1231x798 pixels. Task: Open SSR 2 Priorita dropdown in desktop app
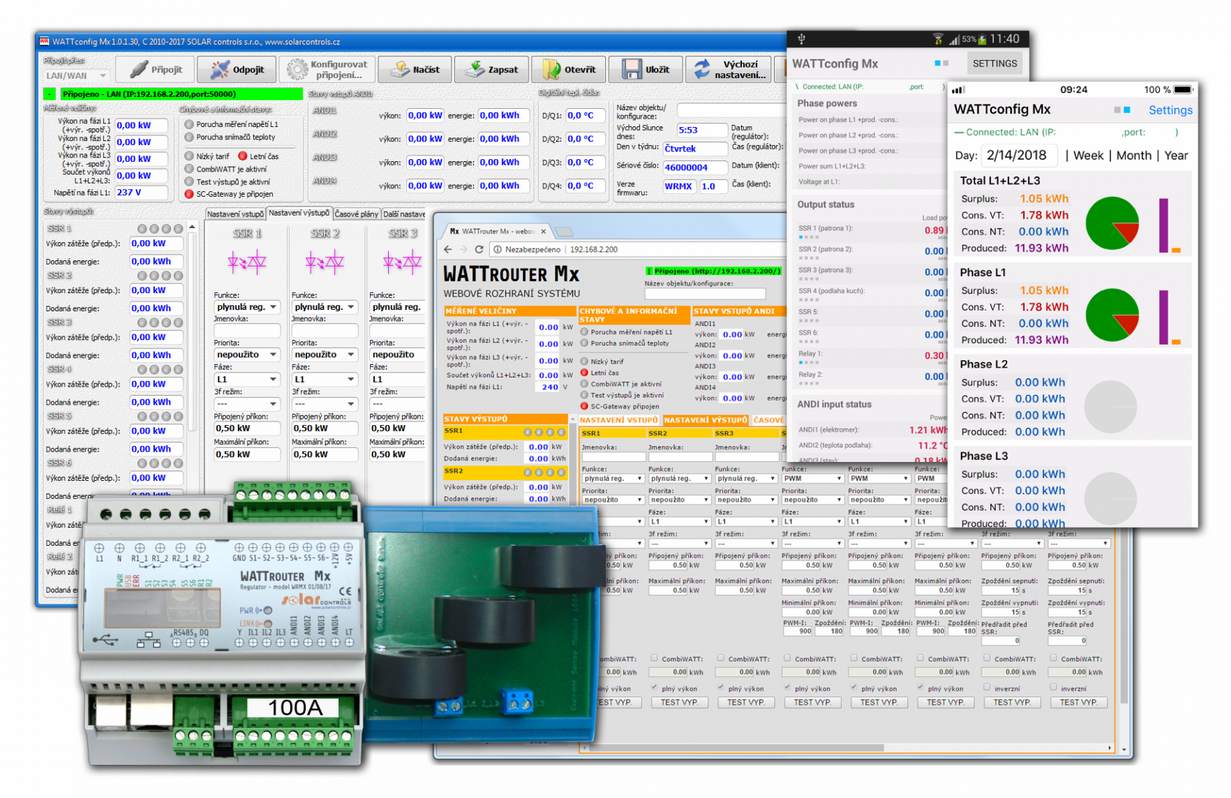(324, 354)
